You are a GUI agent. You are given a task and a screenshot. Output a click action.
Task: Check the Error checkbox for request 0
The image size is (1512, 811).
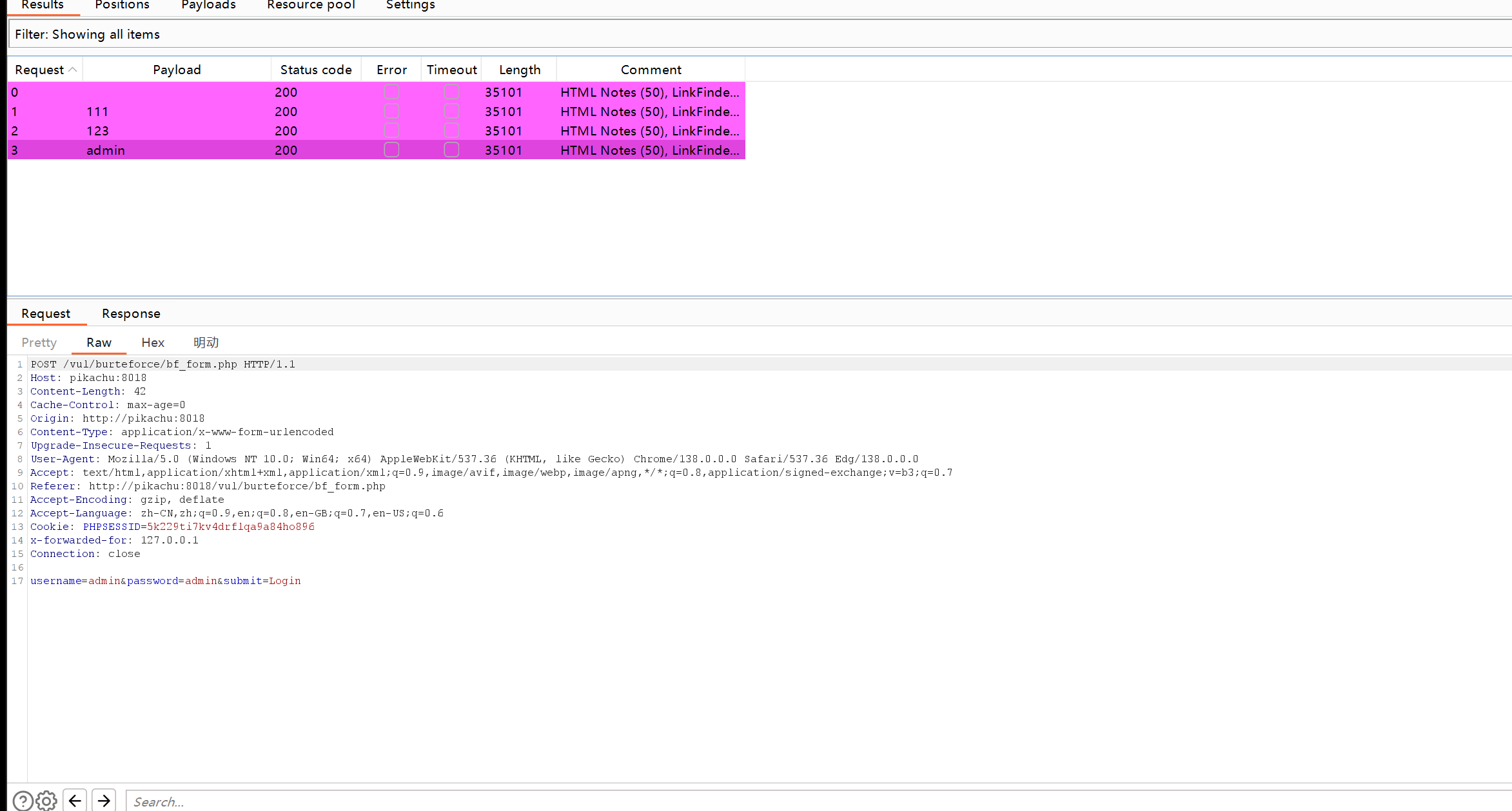coord(391,92)
